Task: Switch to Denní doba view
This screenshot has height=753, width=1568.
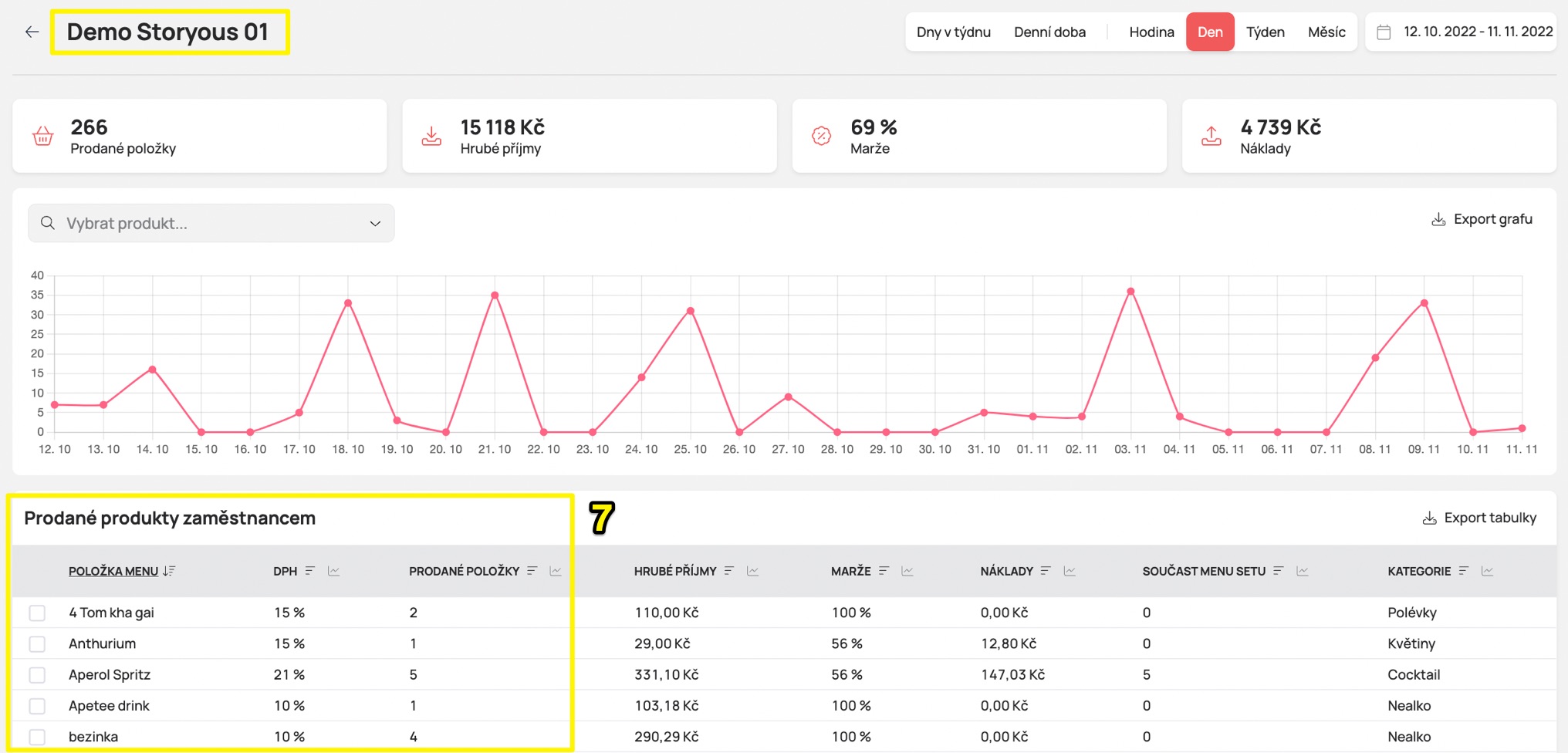Action: coord(1049,32)
